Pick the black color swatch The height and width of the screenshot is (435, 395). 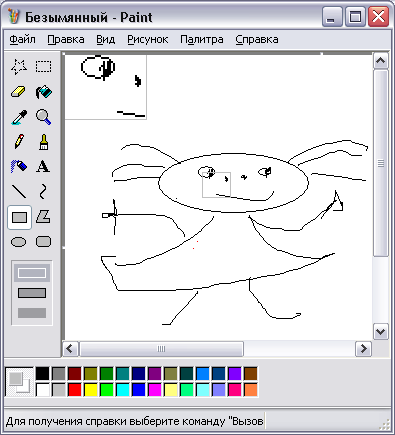[x=42, y=374]
